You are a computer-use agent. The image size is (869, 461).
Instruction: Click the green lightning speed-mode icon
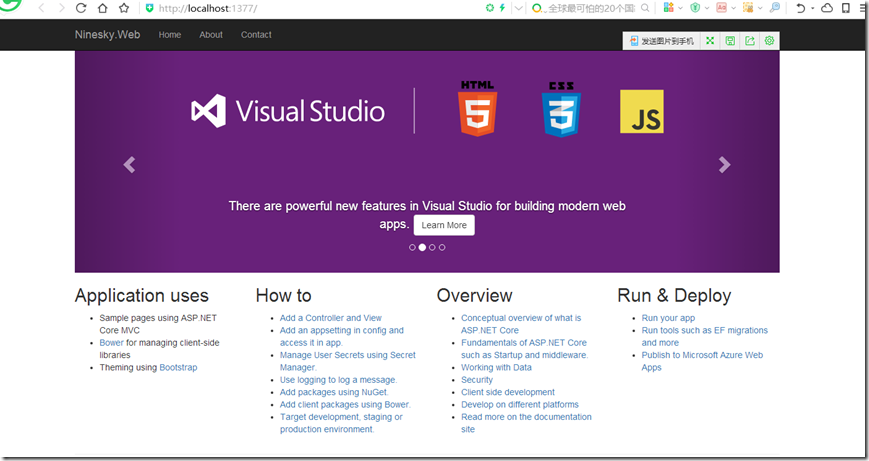click(x=502, y=8)
